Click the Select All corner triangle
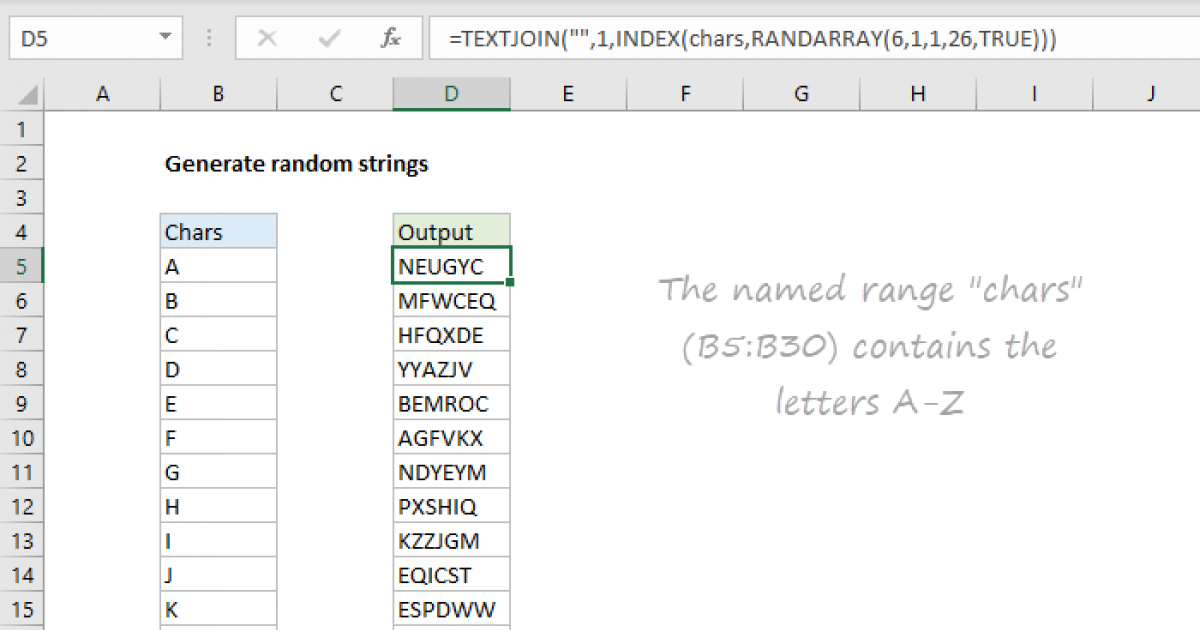Image resolution: width=1200 pixels, height=630 pixels. tap(29, 95)
